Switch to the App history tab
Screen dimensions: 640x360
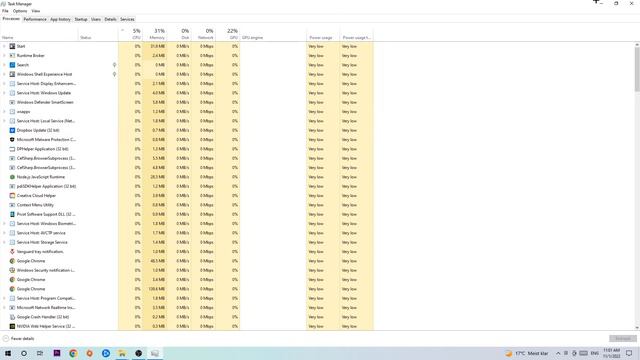pos(60,19)
